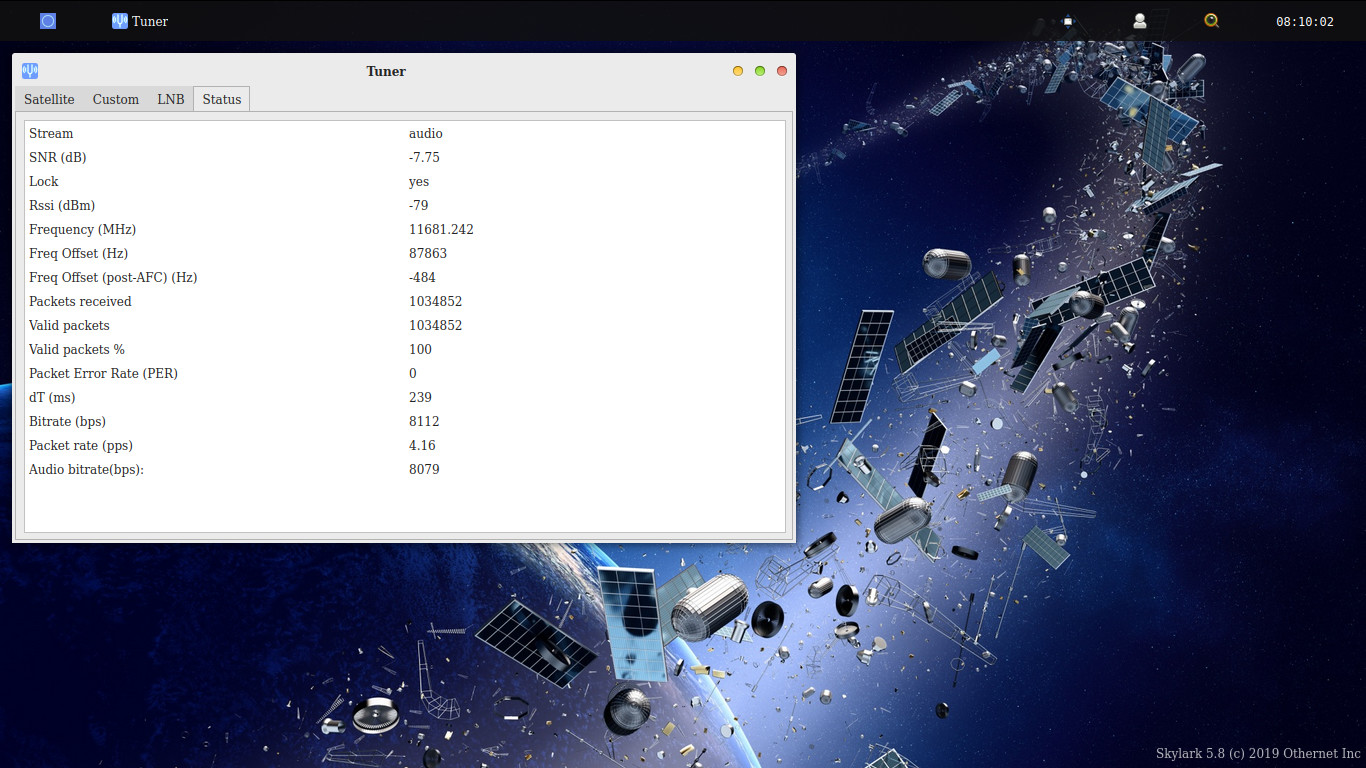
Task: Select the valid packets percent value 100
Action: (x=420, y=349)
